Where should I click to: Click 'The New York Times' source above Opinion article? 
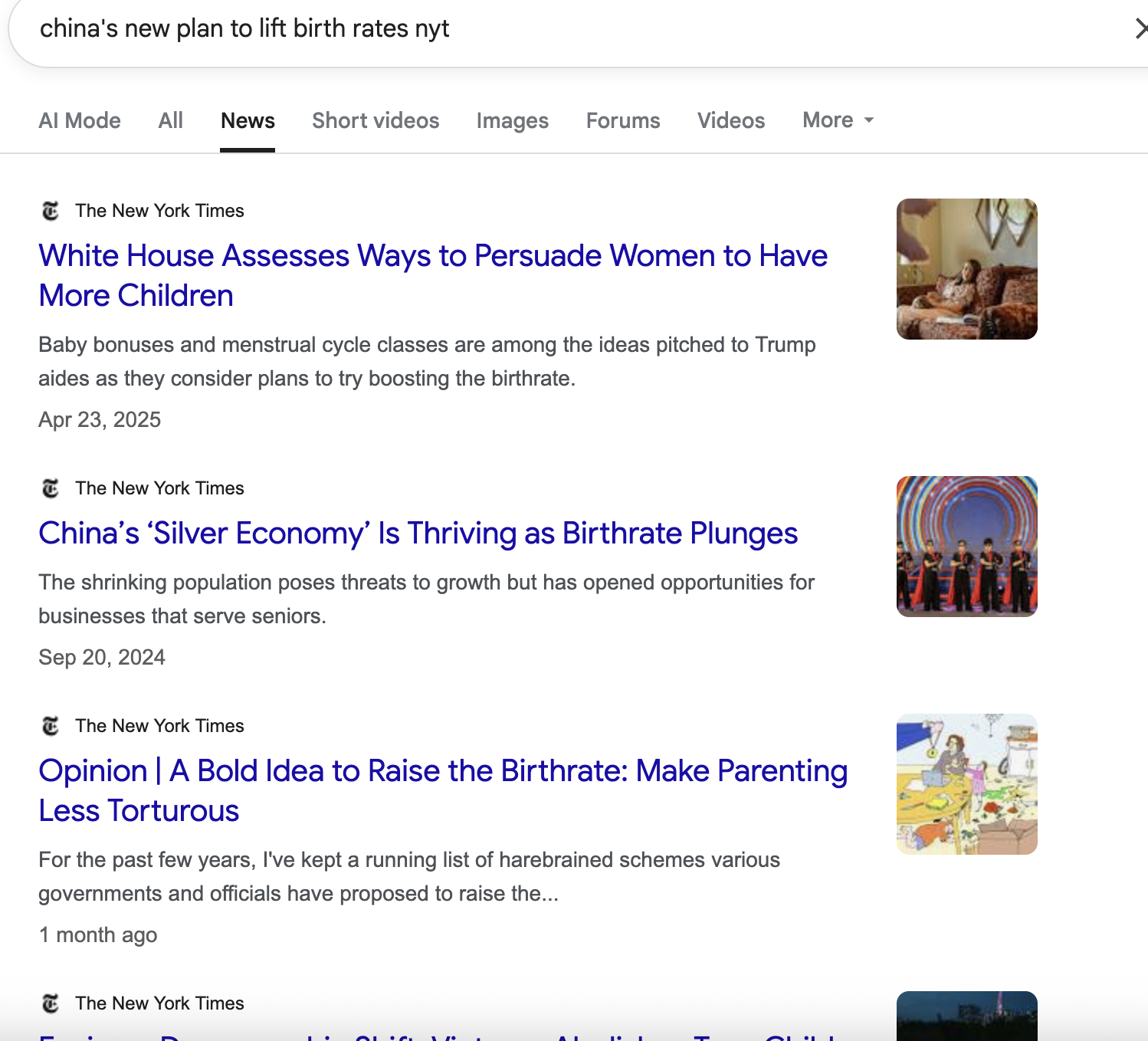[x=159, y=726]
